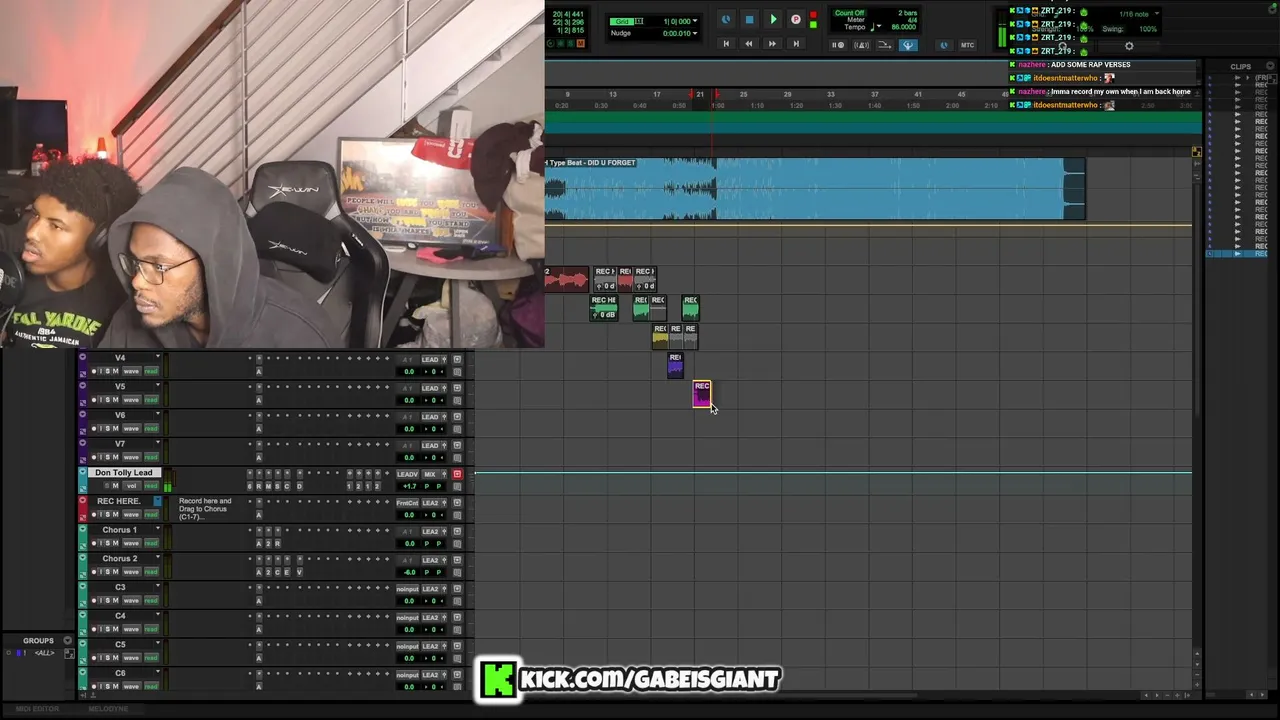
Task: Click the V6 track color strip icon
Action: (82, 414)
